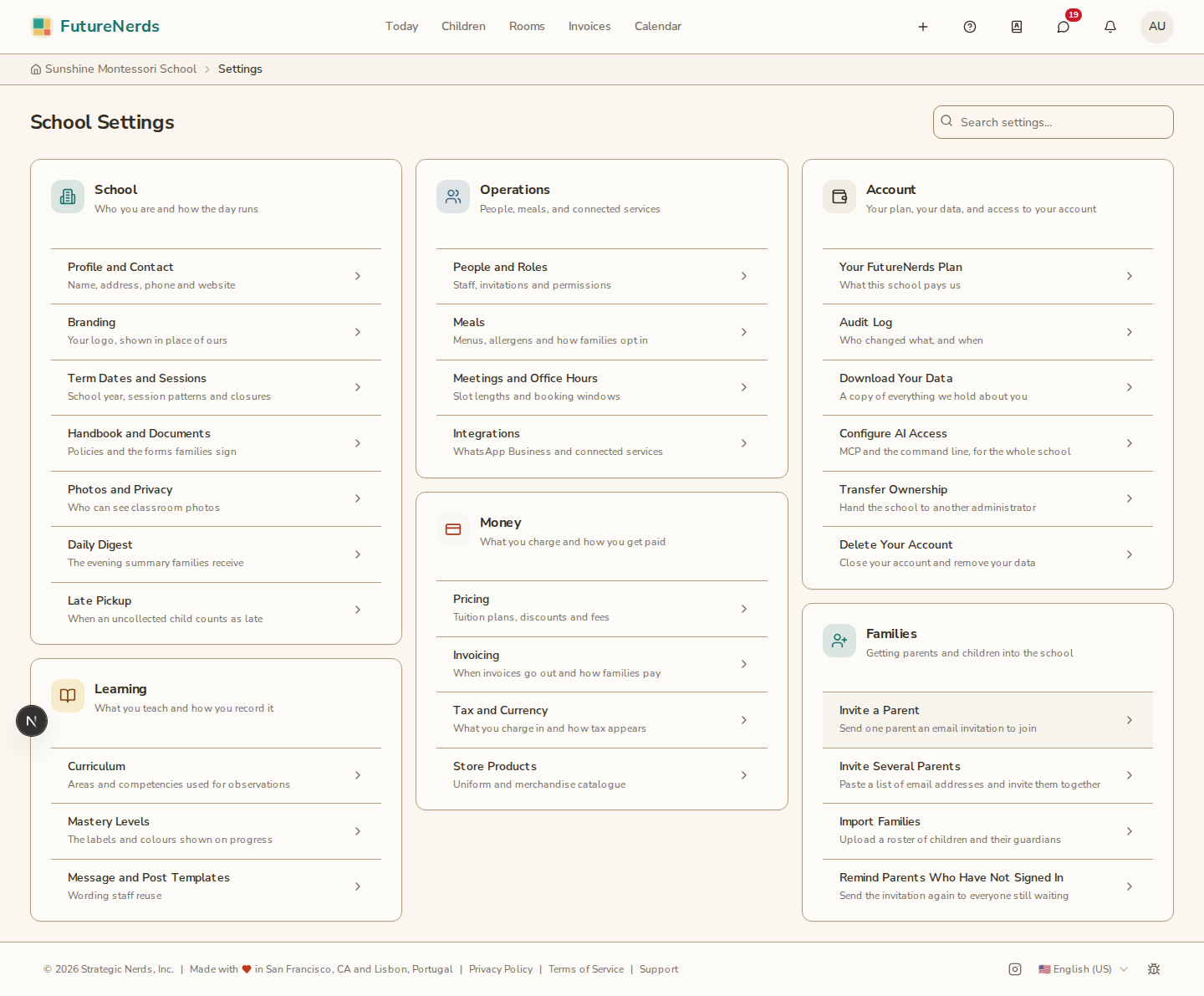Expand the Audit Log row chevron
The width and height of the screenshot is (1204, 996).
tap(1130, 332)
